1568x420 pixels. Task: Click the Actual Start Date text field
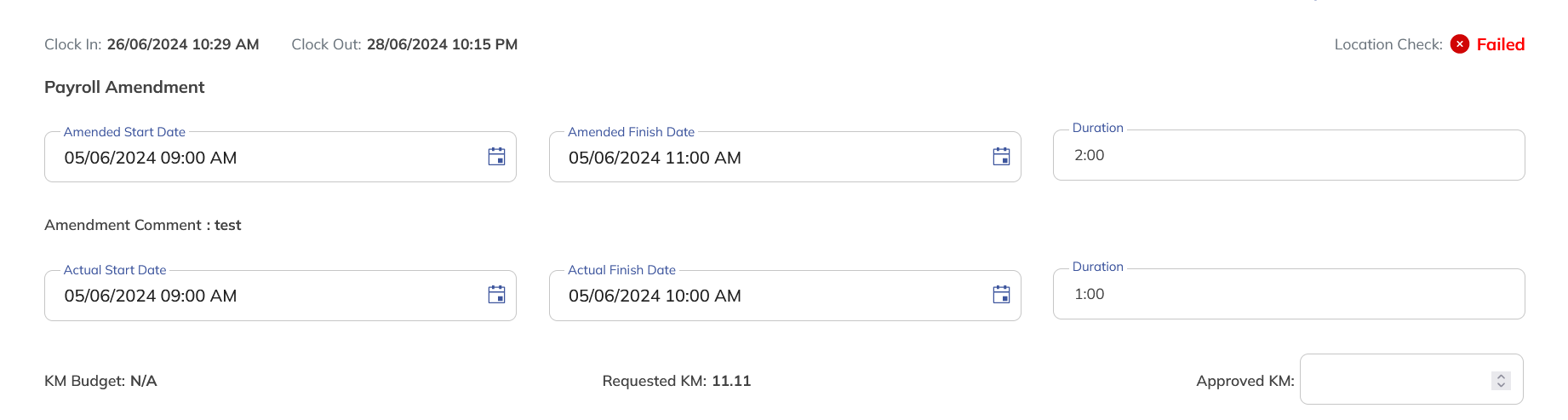[255, 296]
